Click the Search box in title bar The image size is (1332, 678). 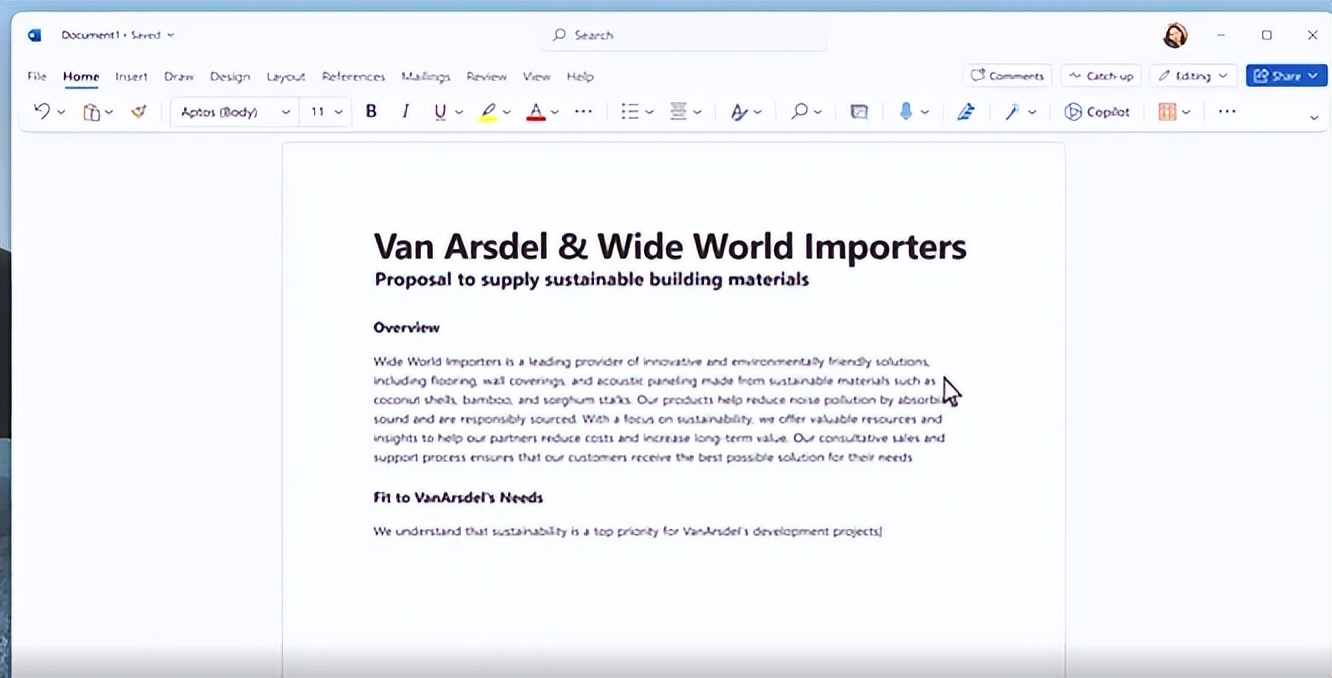[x=687, y=35]
